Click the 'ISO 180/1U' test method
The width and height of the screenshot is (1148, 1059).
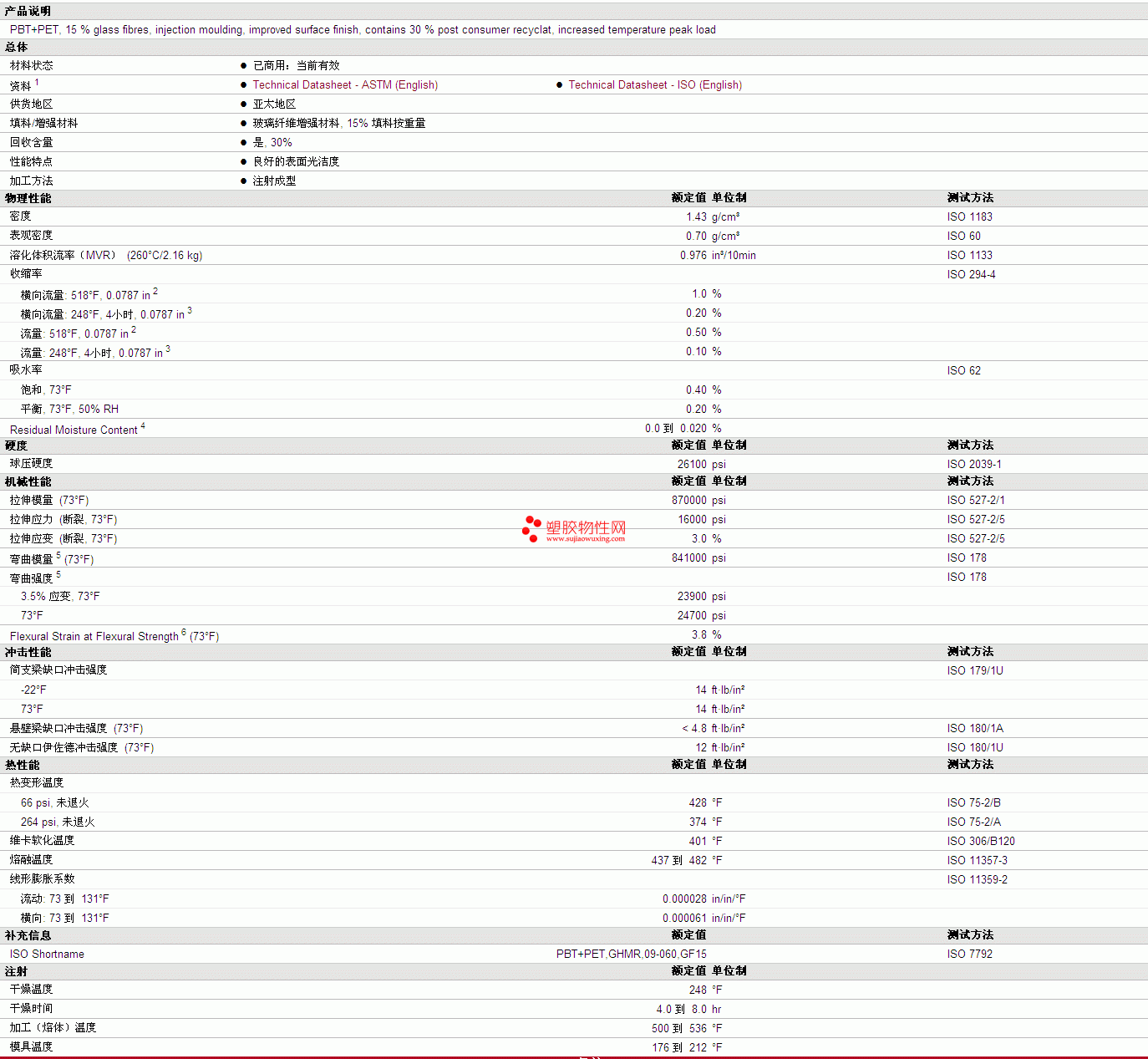[x=975, y=747]
